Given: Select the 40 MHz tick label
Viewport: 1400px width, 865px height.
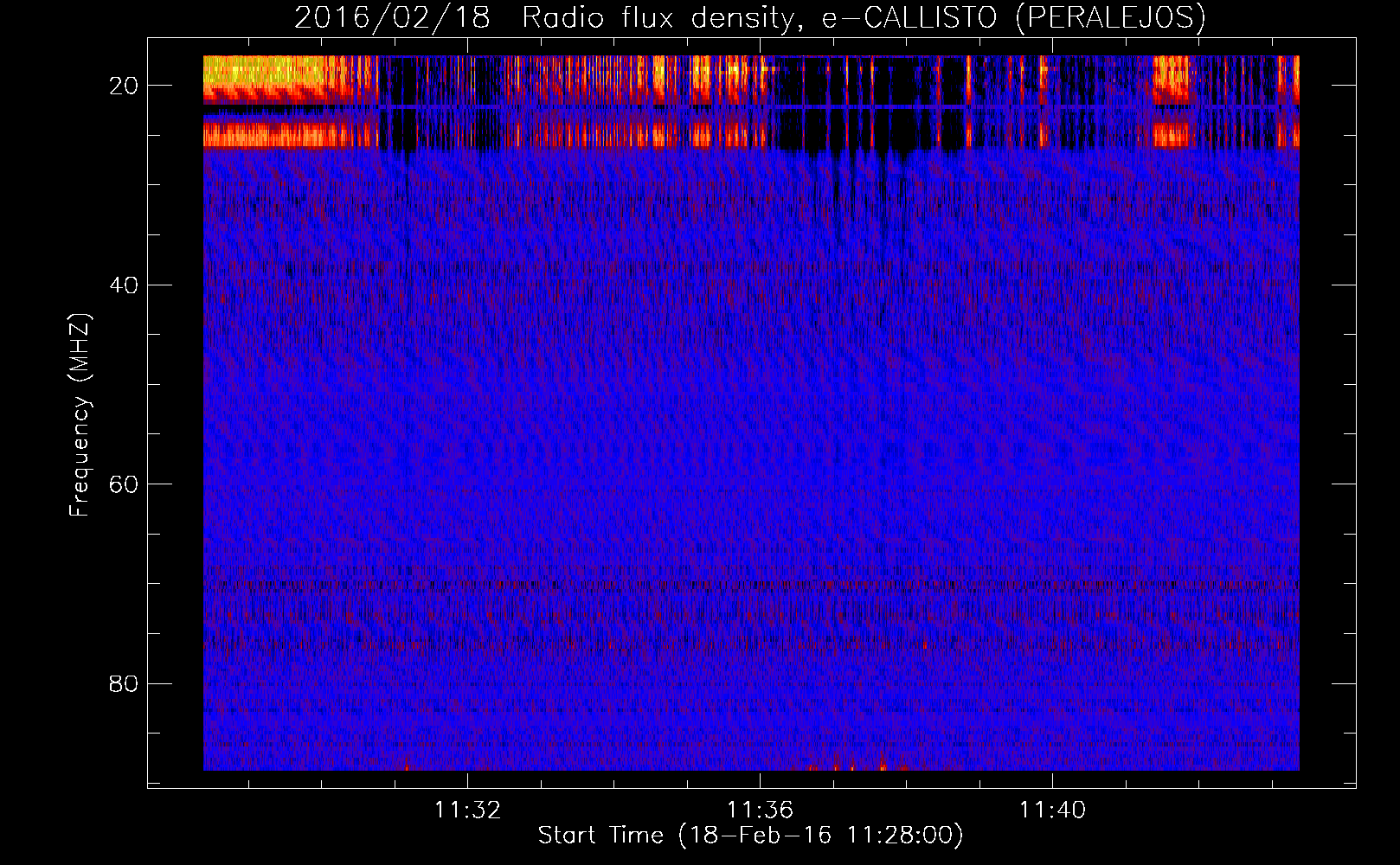Looking at the screenshot, I should tap(125, 285).
